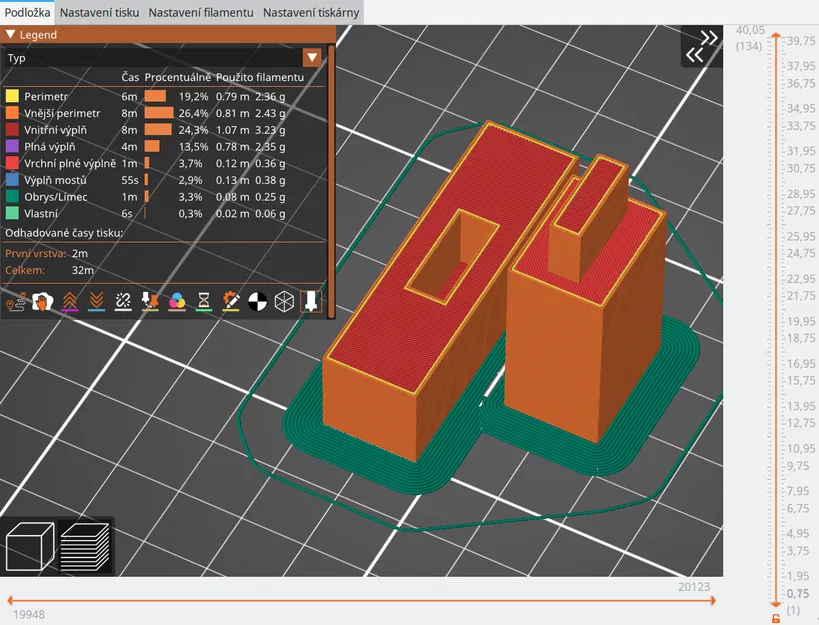Image resolution: width=819 pixels, height=625 pixels.
Task: Hide Vrchní plné výplně red swatch
Action: pos(12,163)
